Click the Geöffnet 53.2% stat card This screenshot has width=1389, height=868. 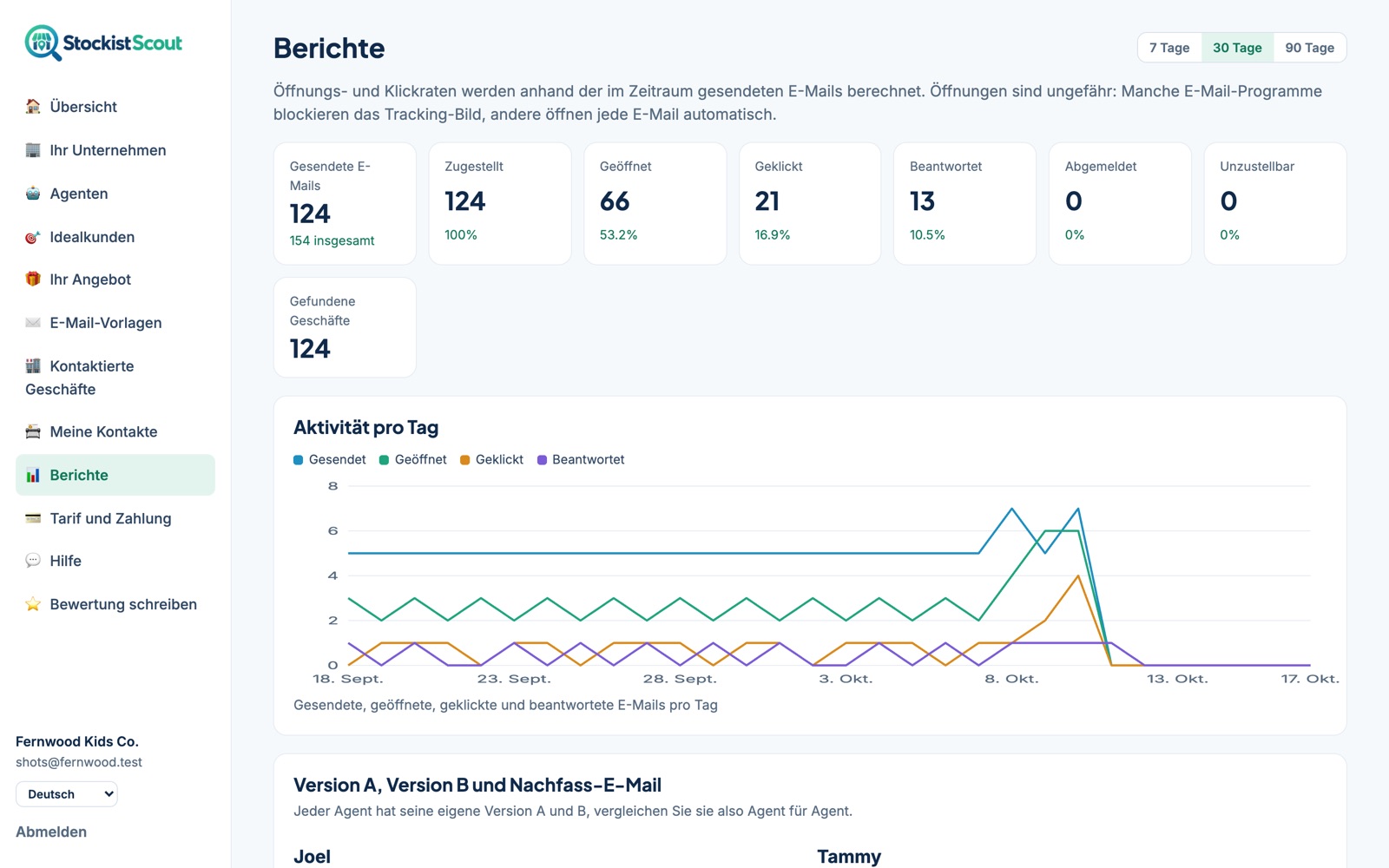(655, 204)
